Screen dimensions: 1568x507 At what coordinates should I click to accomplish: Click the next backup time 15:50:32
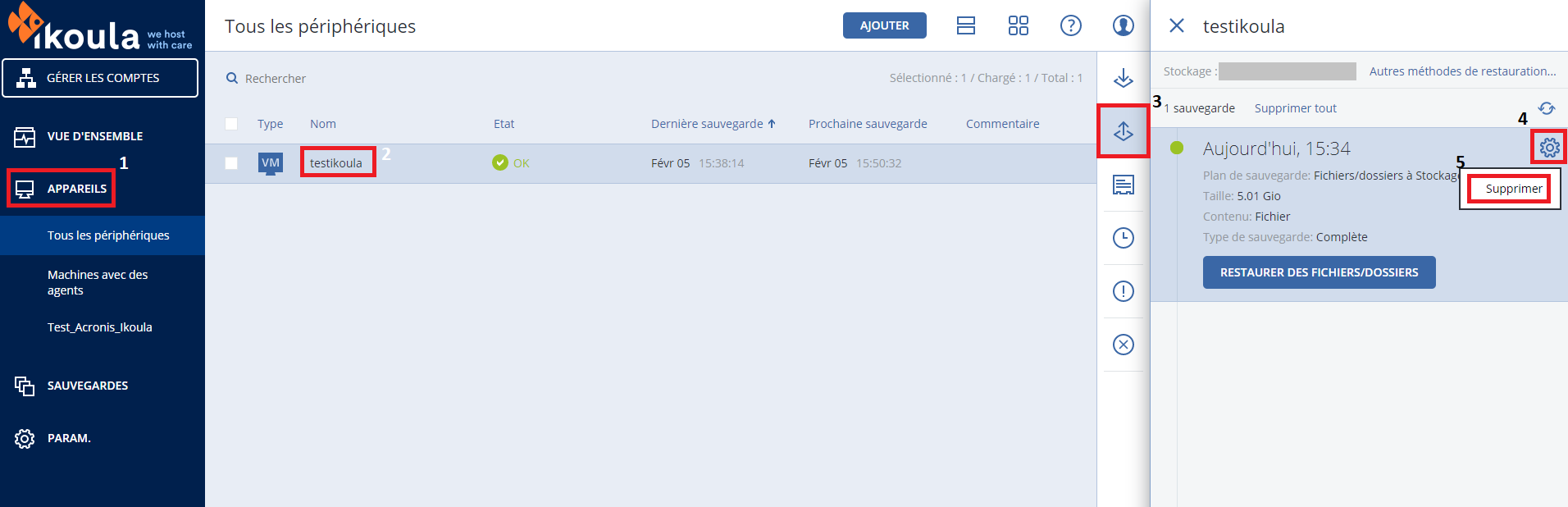[878, 163]
